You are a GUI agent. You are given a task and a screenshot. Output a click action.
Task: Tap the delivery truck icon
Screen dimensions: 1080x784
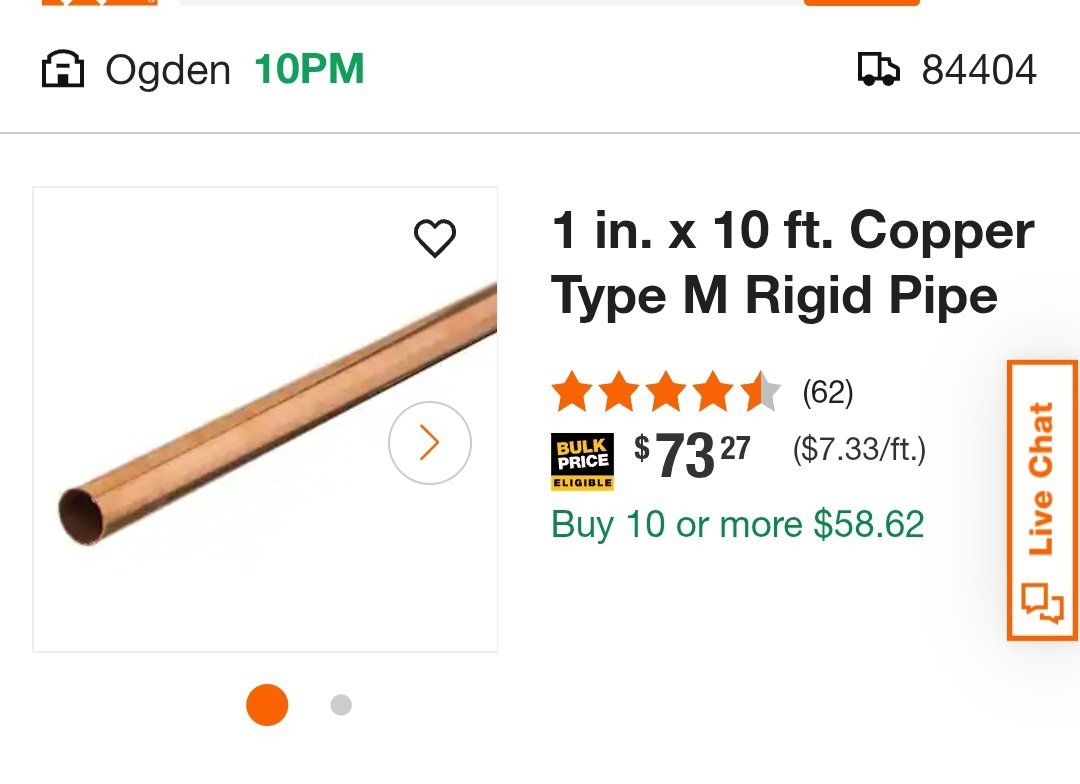pos(879,70)
